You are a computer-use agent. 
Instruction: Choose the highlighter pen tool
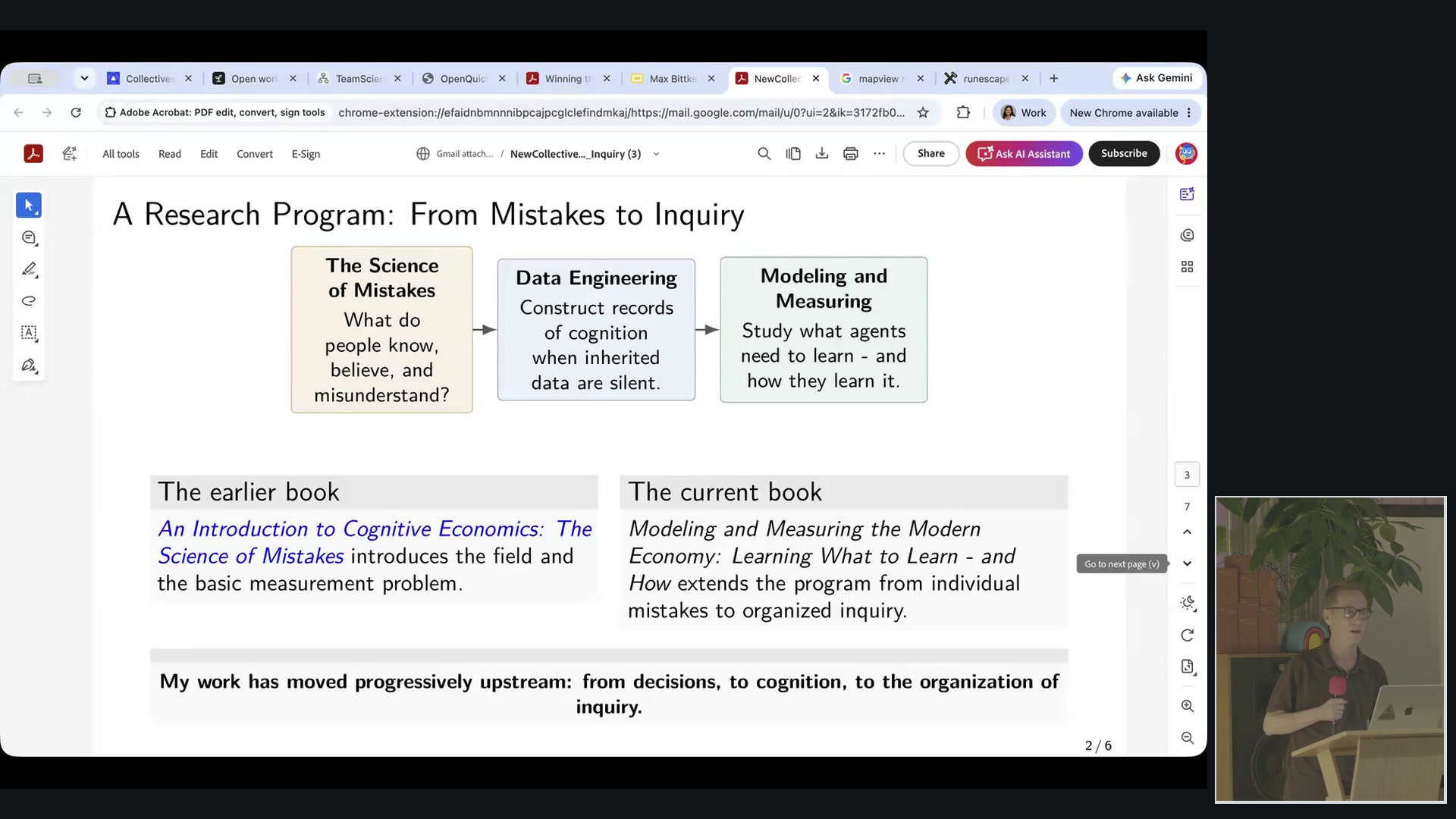coord(29,269)
